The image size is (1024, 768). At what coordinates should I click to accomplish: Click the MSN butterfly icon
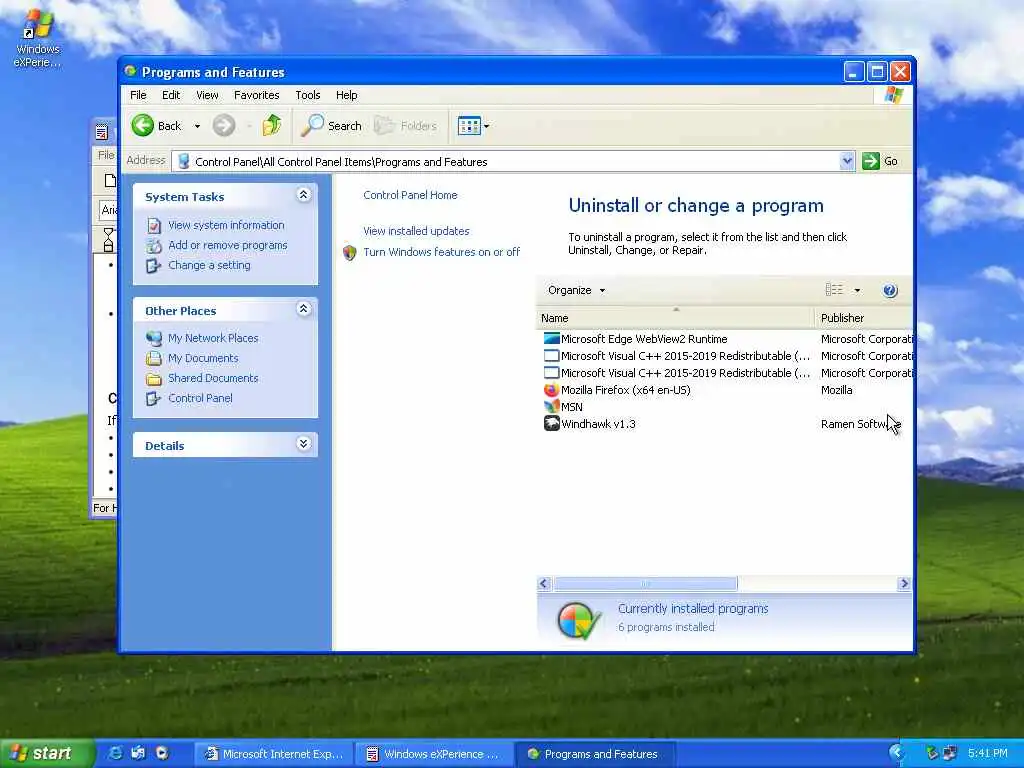click(x=551, y=406)
